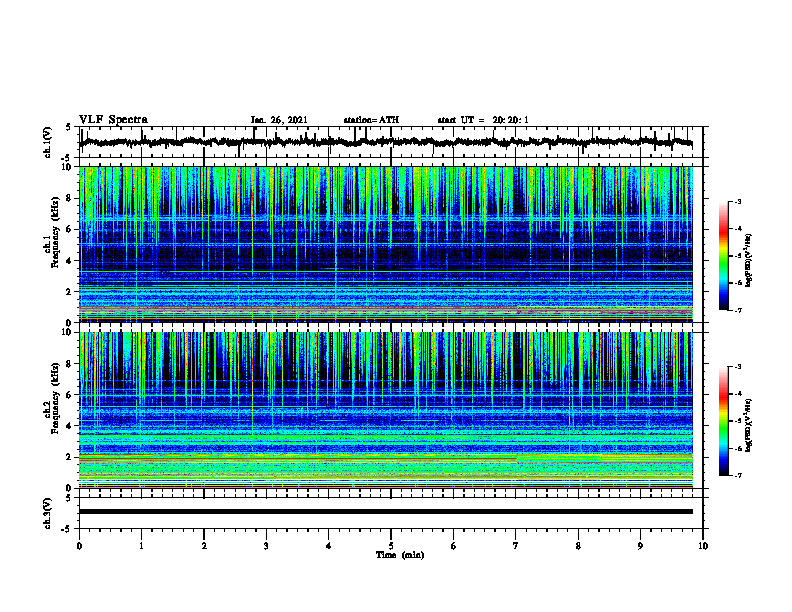
Task: Click the time axis tick label 4
Action: (328, 546)
